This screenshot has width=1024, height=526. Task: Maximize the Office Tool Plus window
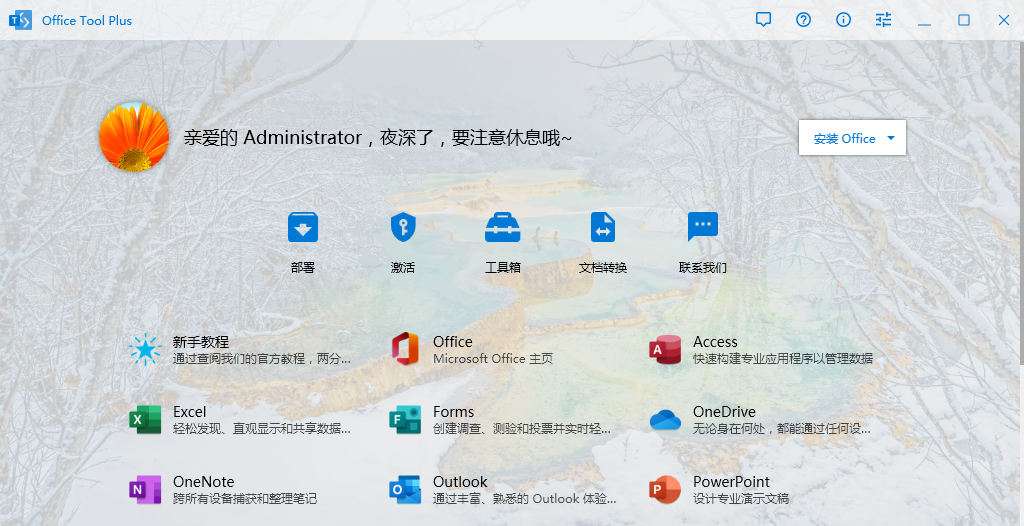click(964, 20)
